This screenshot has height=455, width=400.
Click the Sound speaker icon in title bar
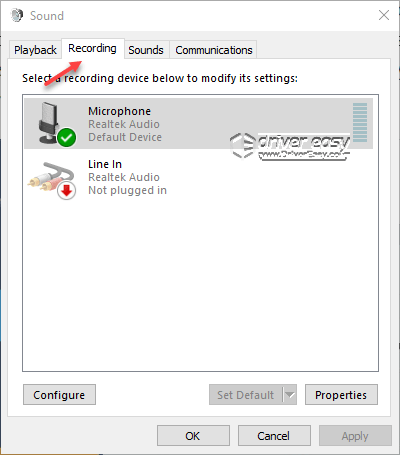coord(17,15)
